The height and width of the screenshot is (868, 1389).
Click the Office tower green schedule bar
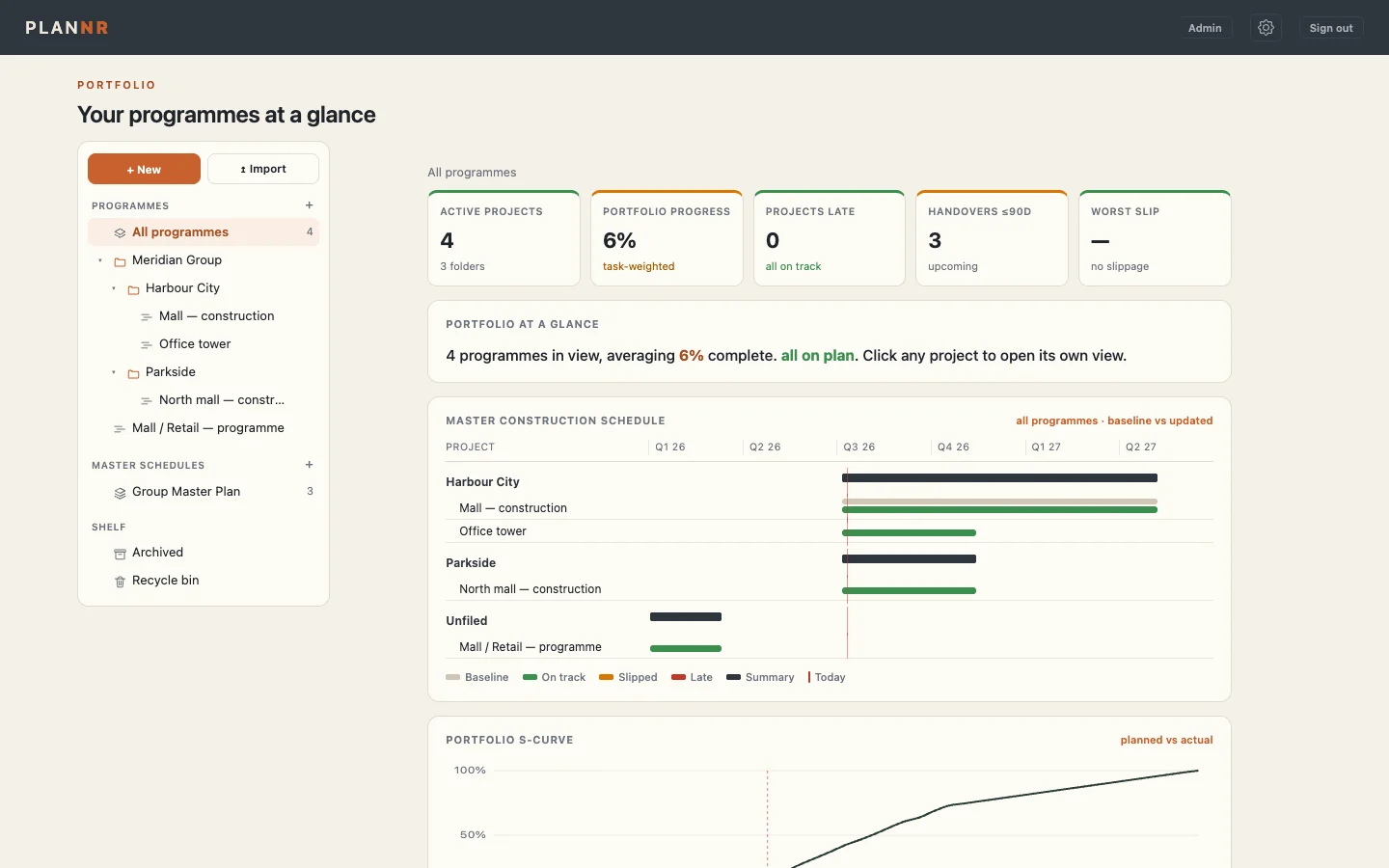(909, 532)
